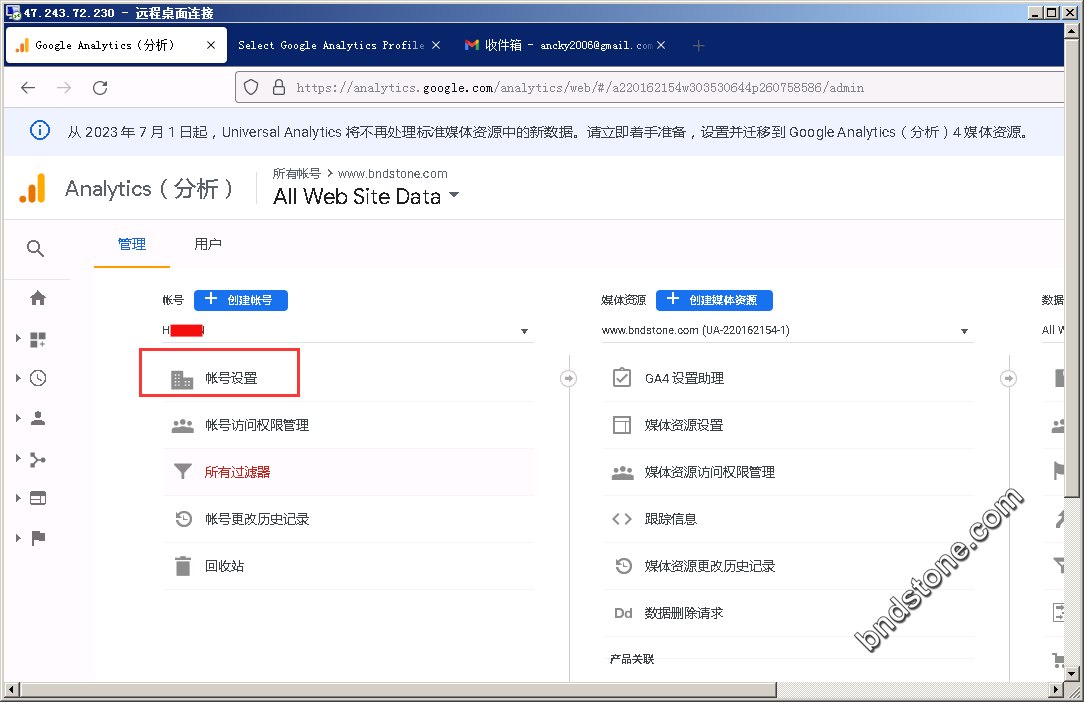Click the people icon beside 帐号访问权限管理
The width and height of the screenshot is (1084, 702).
183,425
